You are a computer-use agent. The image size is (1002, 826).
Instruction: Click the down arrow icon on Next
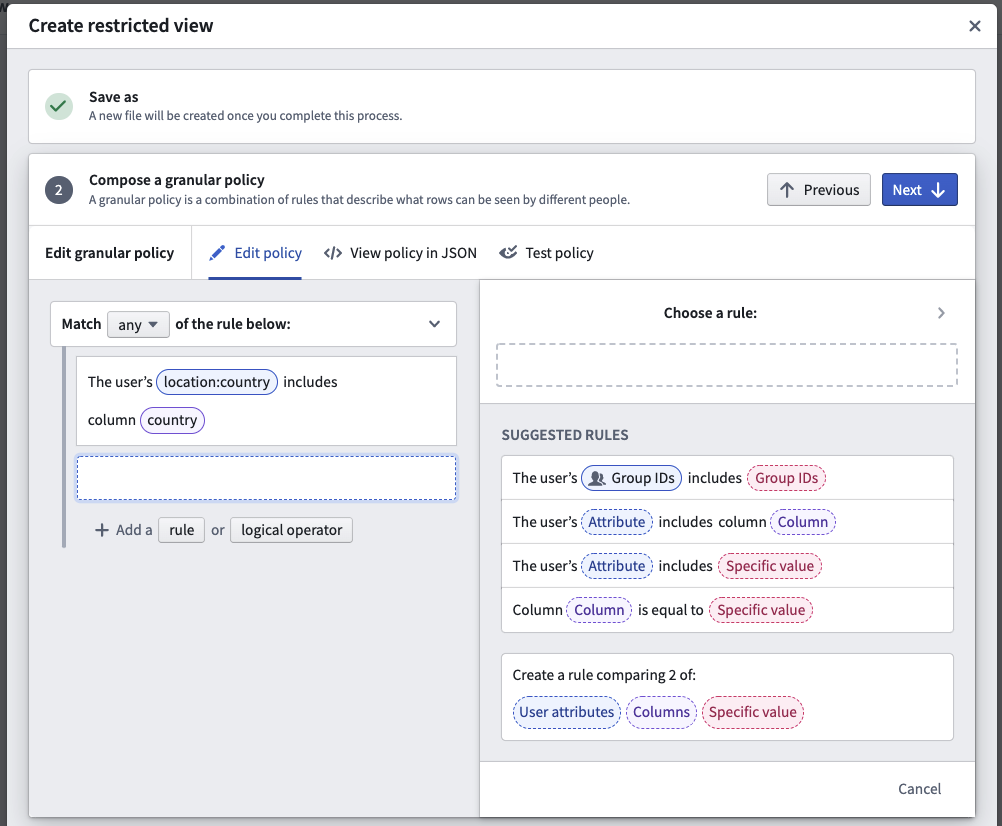tap(938, 190)
